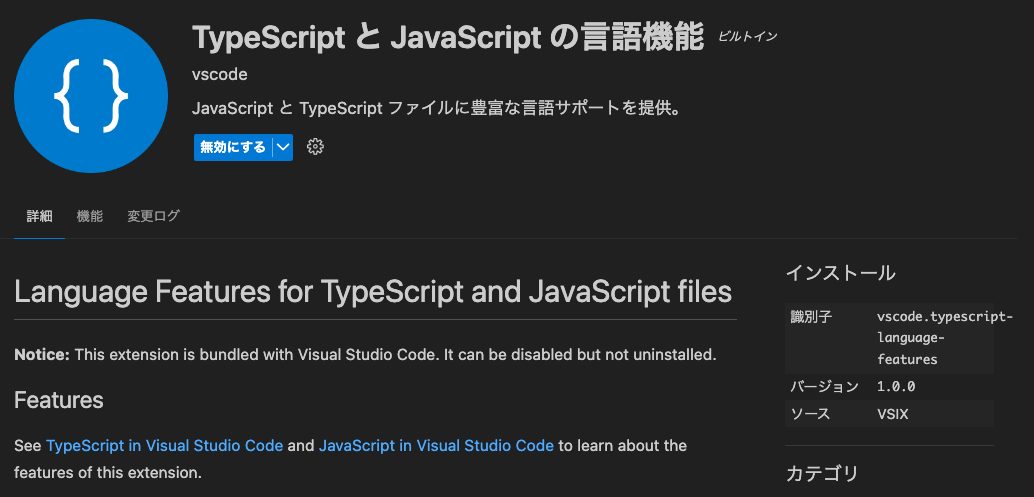Click the インストール section heading

click(840, 273)
